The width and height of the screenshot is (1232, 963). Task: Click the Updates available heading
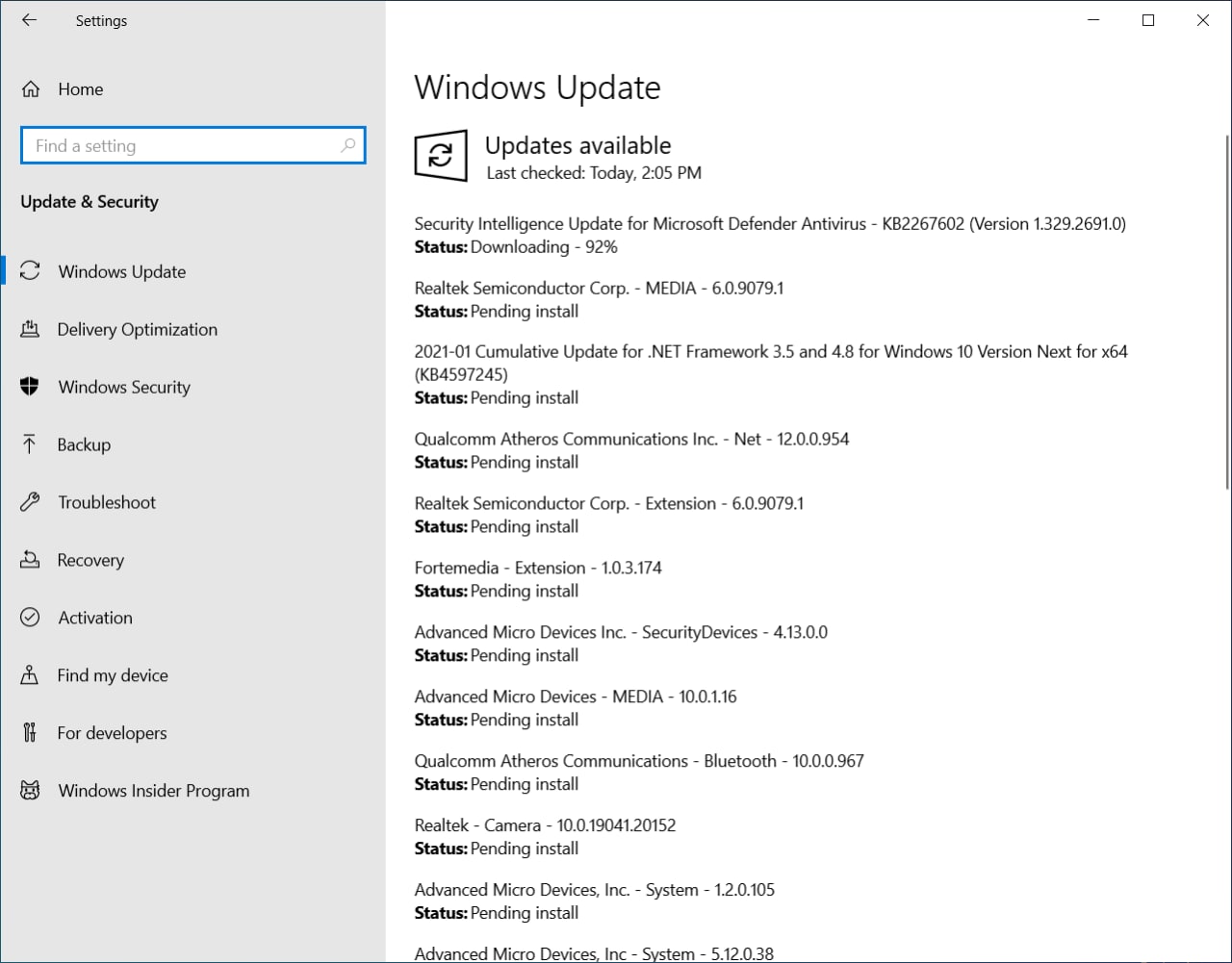(577, 145)
